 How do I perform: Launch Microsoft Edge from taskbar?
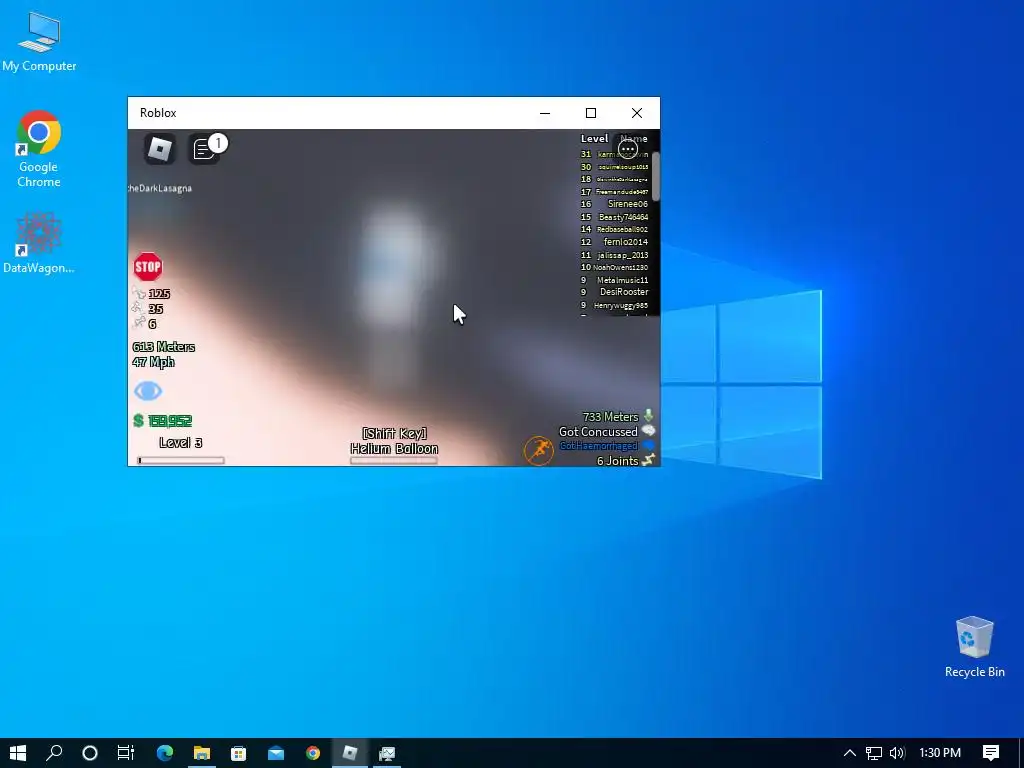pos(165,753)
